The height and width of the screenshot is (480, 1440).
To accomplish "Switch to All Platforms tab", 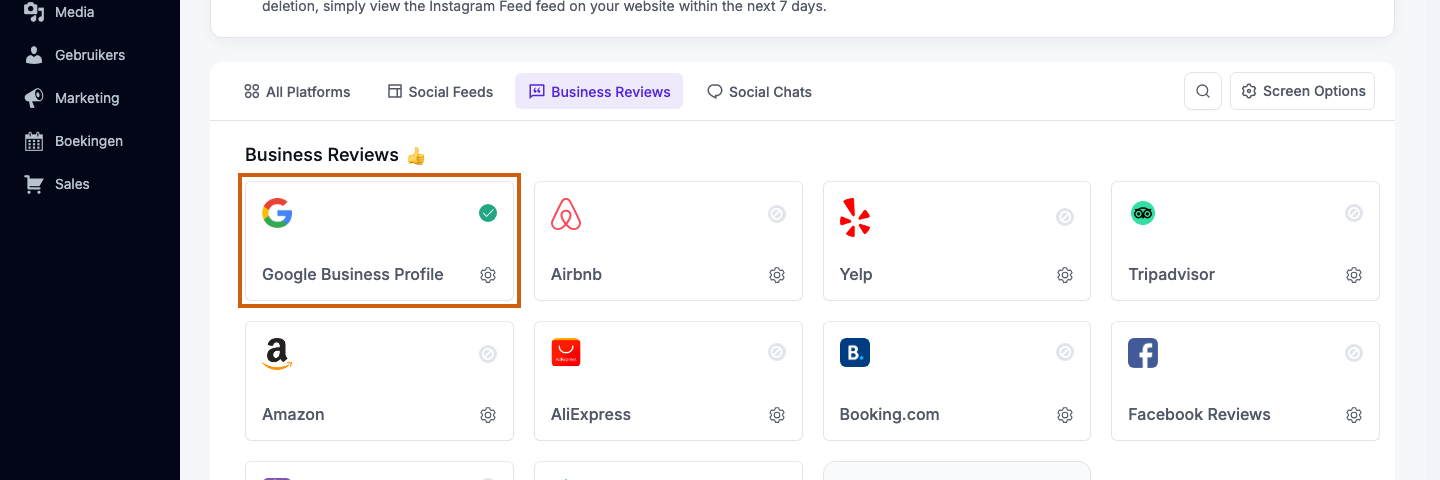I will click(x=297, y=92).
